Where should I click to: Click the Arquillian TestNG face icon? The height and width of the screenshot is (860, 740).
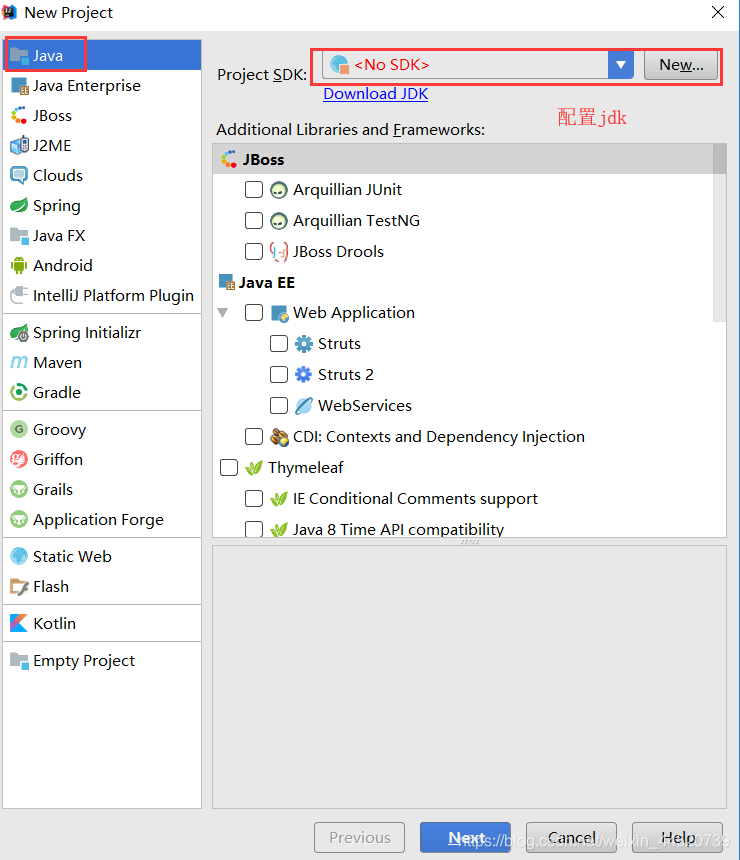(279, 221)
